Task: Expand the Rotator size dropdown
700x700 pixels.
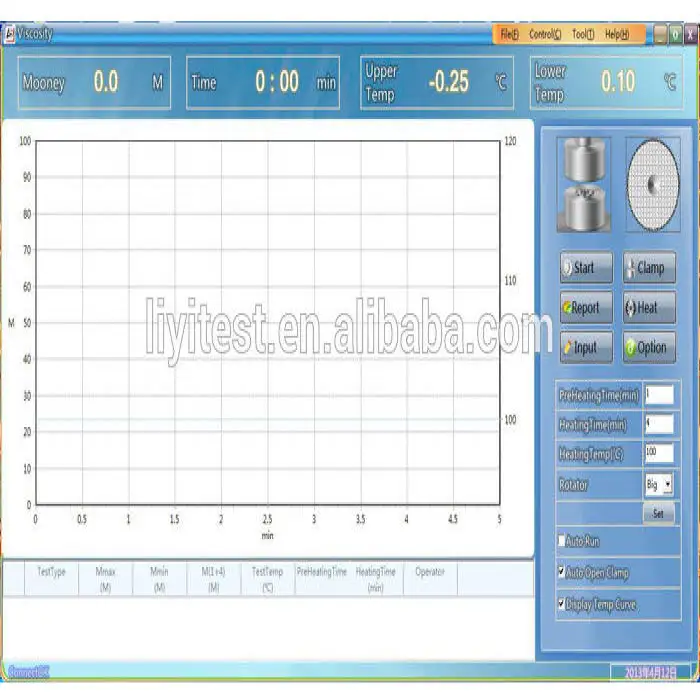Action: 667,485
